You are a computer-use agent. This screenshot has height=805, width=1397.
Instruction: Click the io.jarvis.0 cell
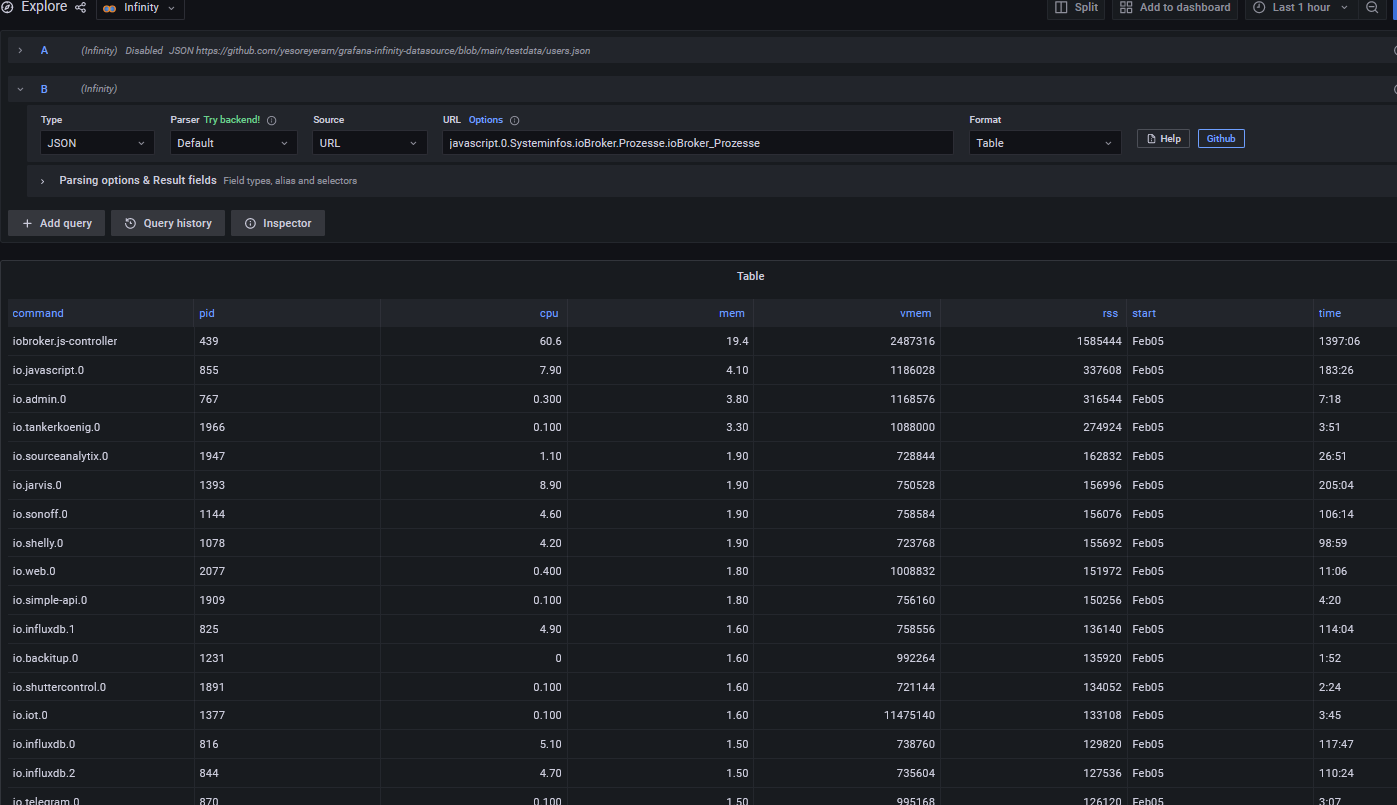click(x=101, y=485)
